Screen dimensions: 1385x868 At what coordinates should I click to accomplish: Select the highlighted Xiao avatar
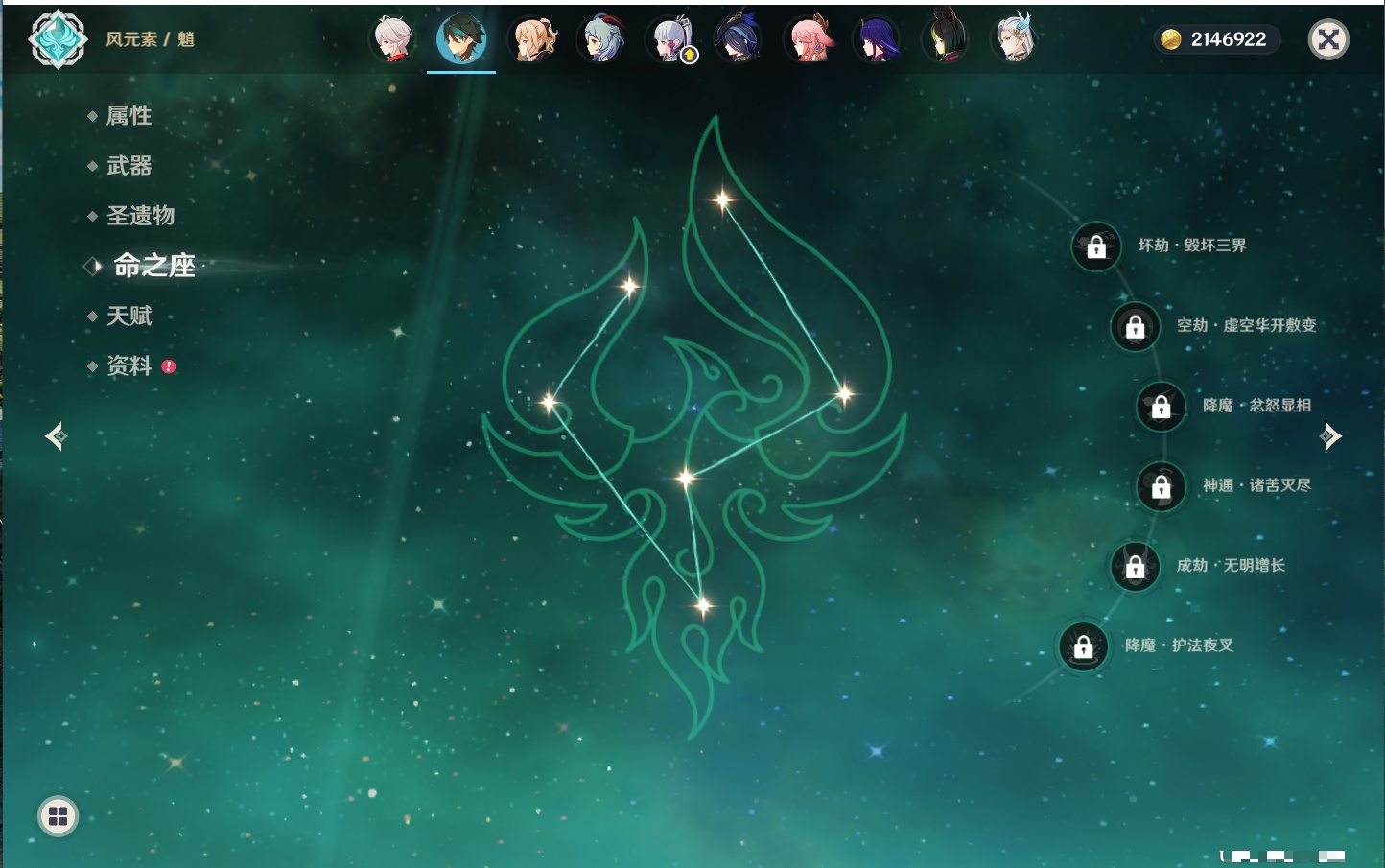pyautogui.click(x=461, y=39)
